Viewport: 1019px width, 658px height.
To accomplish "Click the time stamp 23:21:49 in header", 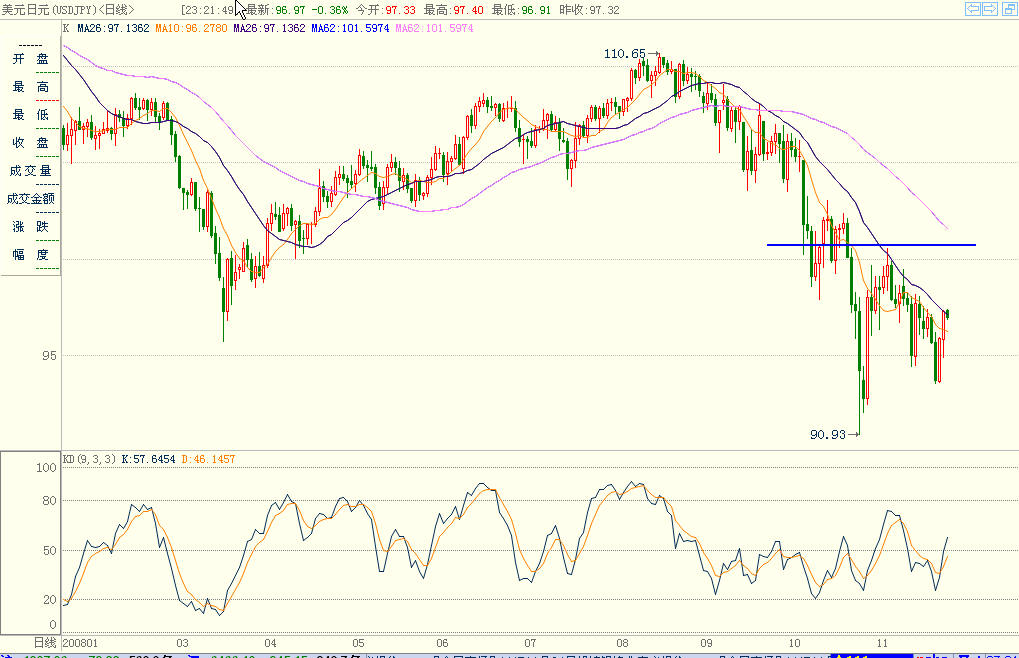I will click(208, 10).
